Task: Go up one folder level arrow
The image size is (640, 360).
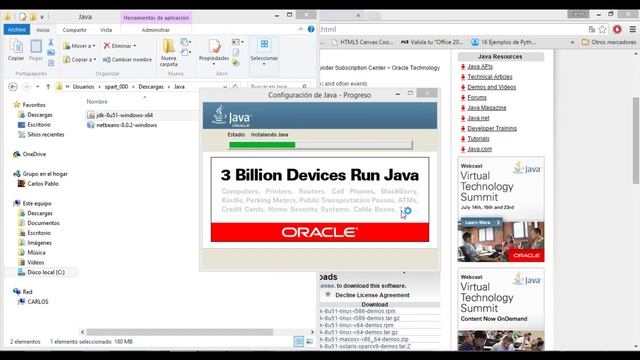Action: pos(48,87)
